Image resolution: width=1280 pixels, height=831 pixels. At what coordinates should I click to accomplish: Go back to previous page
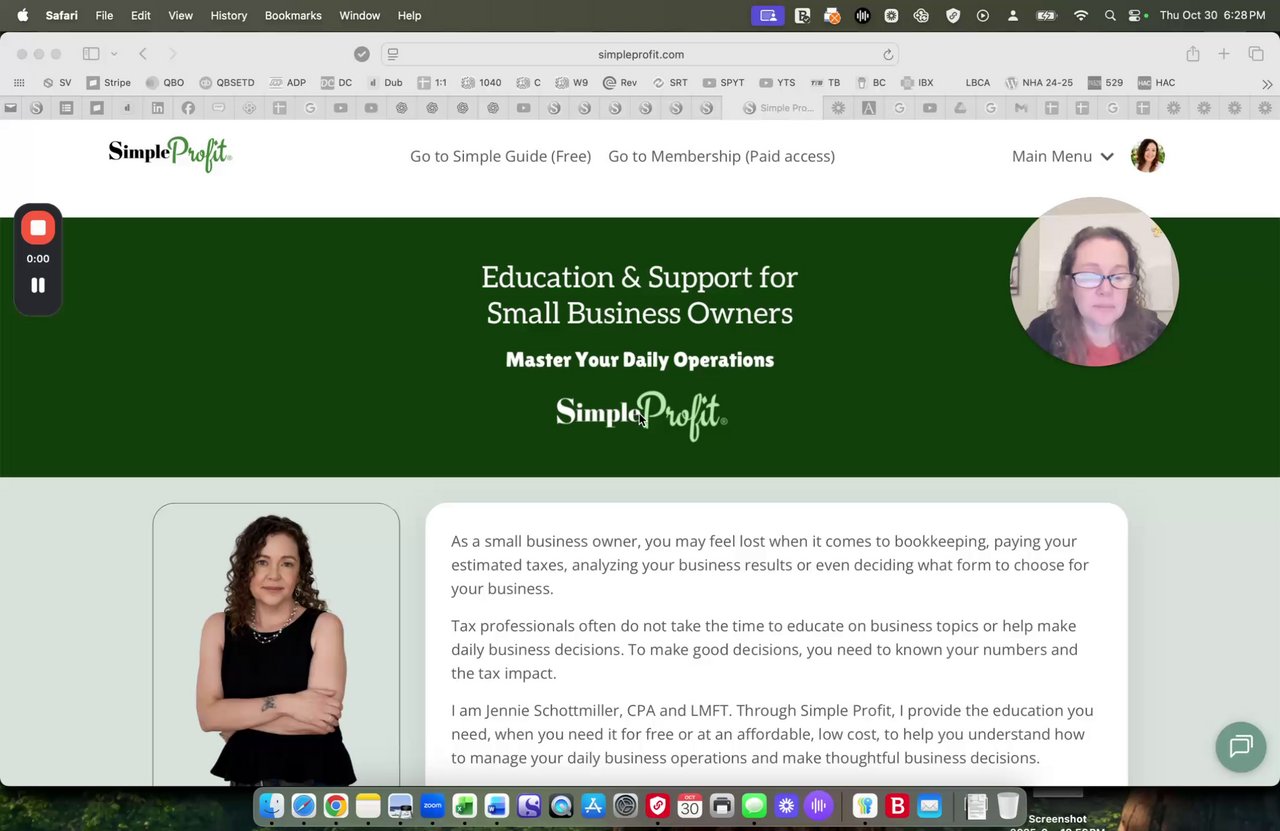143,54
